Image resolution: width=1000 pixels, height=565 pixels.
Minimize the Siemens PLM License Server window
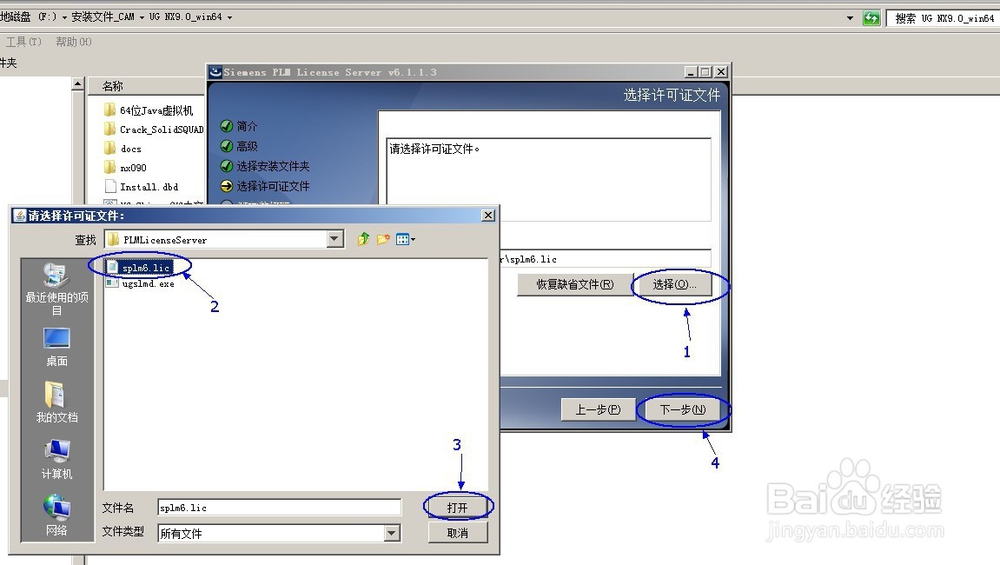click(x=691, y=72)
